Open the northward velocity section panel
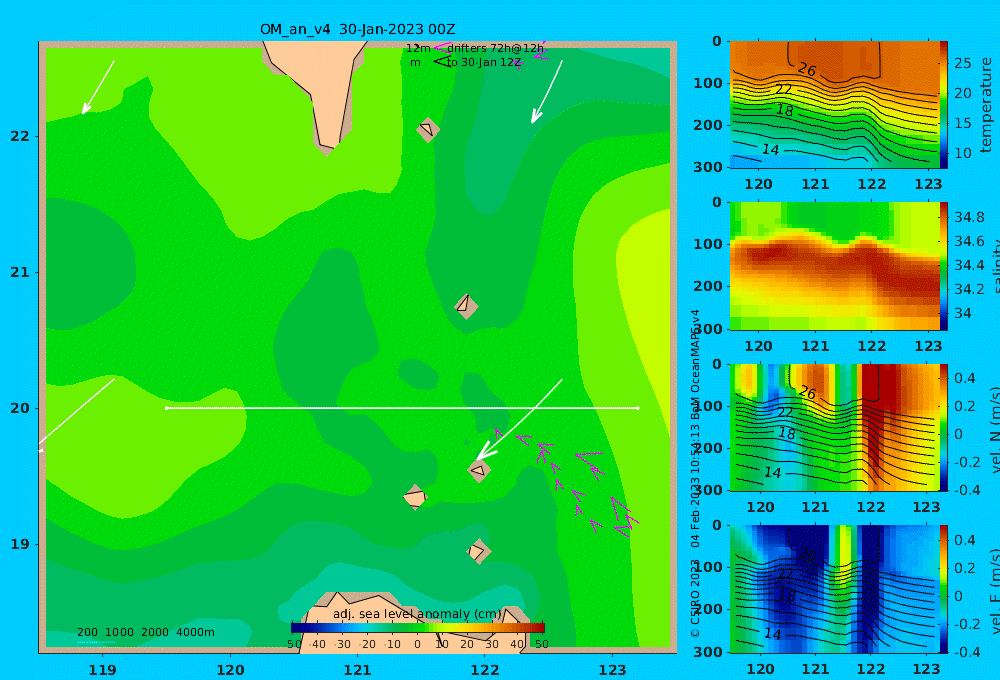Viewport: 1000px width, 680px height. click(835, 427)
